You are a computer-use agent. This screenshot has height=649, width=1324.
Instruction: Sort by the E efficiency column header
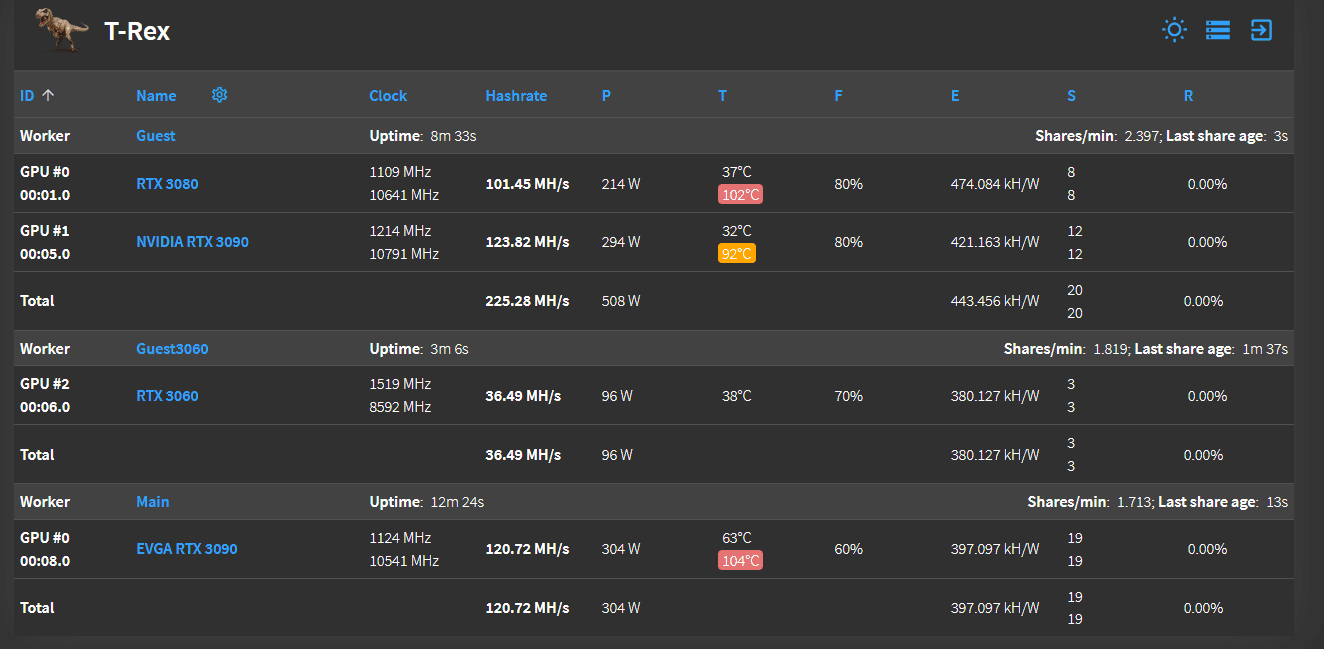(955, 96)
